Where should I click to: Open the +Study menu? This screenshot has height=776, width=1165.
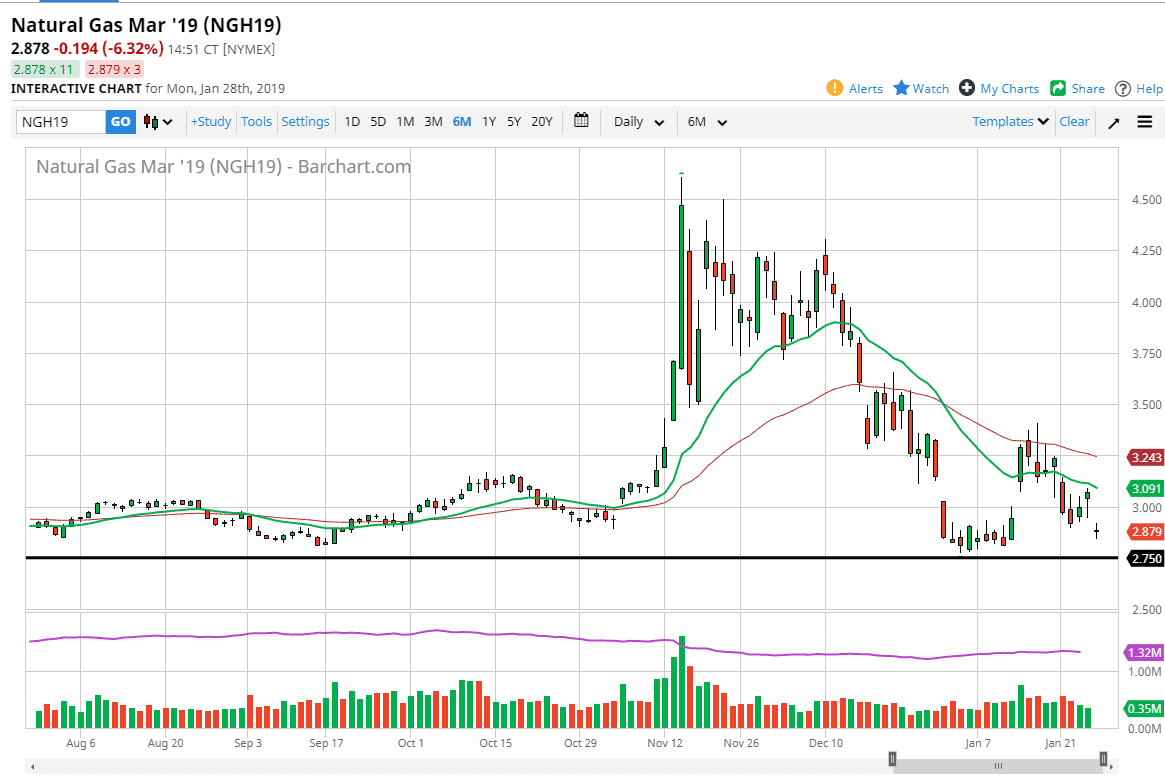211,121
